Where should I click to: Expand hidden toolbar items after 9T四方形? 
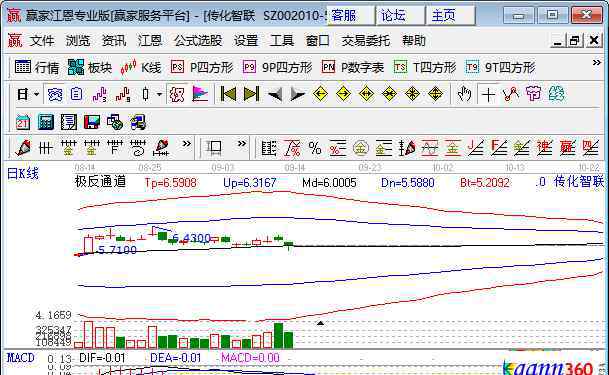click(x=596, y=62)
